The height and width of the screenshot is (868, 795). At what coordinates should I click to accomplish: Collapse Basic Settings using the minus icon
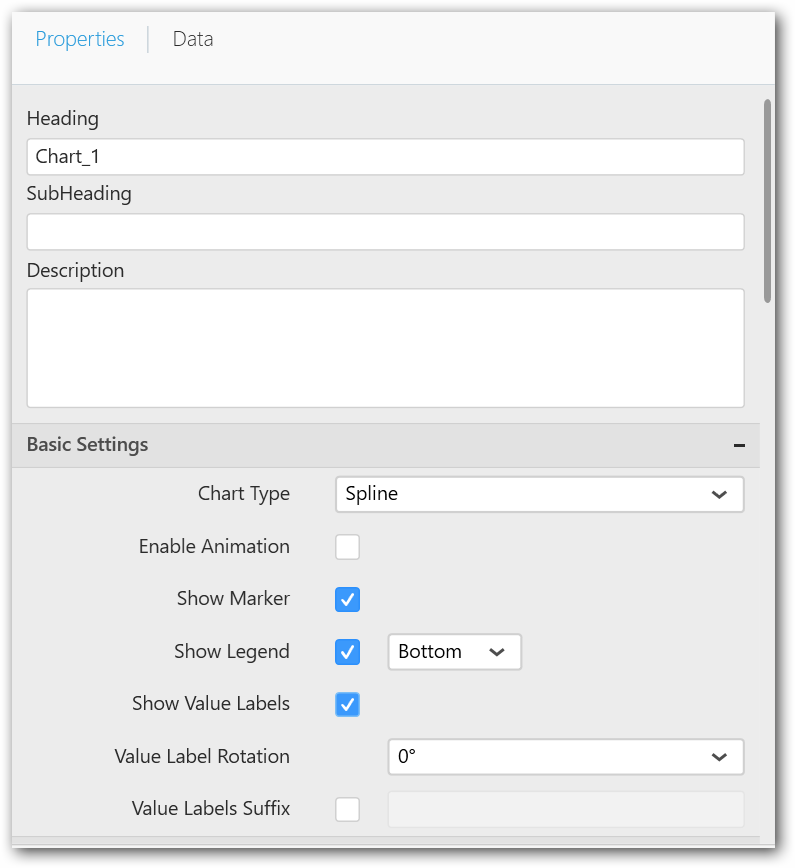click(739, 446)
